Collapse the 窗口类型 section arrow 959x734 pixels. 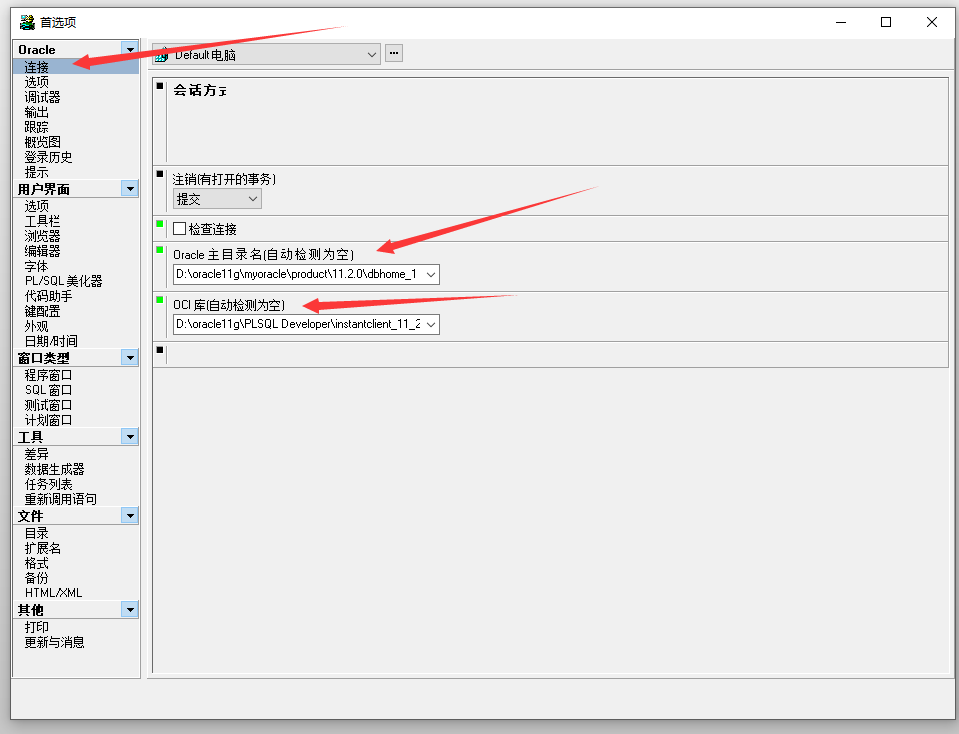(130, 357)
